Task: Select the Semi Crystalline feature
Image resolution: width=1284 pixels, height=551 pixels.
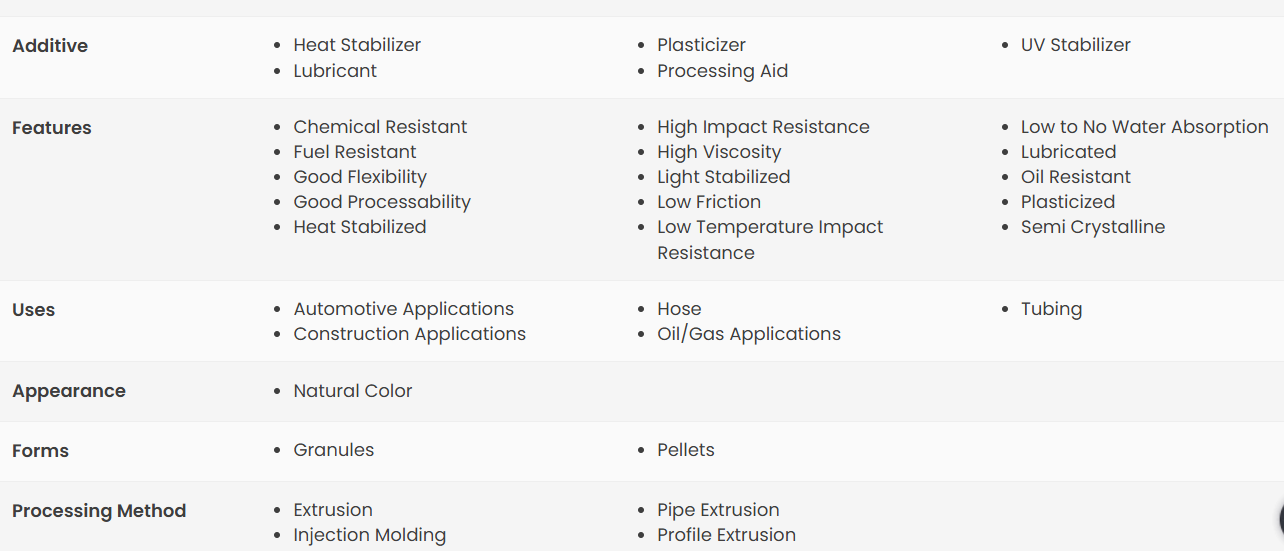Action: (x=1092, y=227)
